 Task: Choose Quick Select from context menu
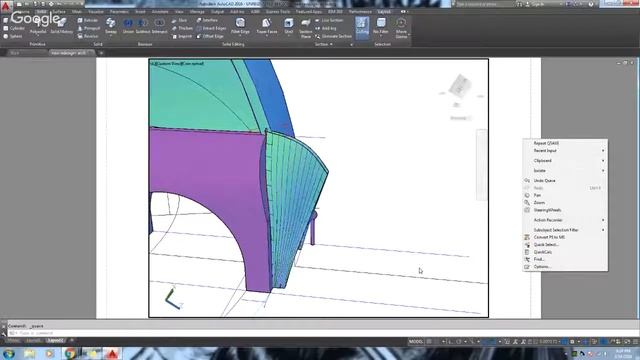point(565,244)
